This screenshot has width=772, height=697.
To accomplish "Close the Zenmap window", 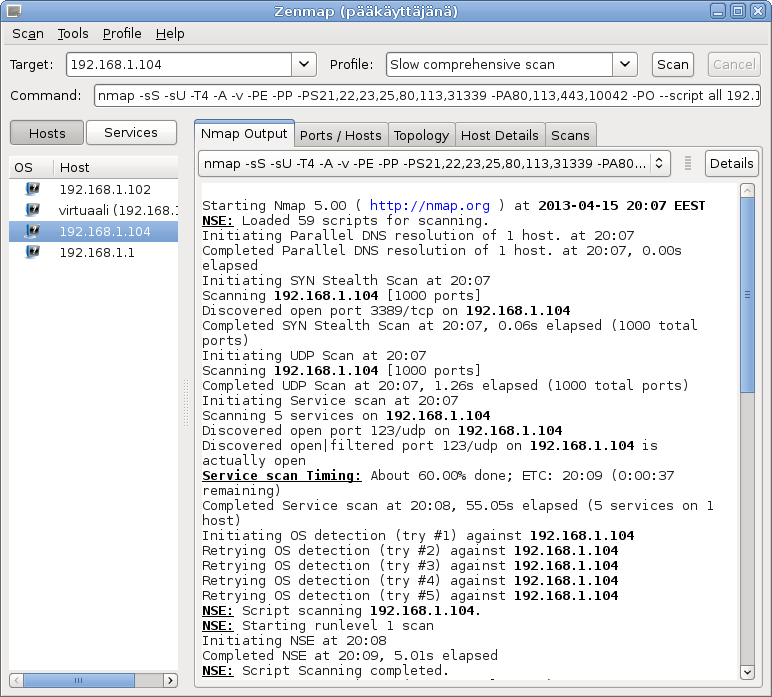I will [x=757, y=11].
